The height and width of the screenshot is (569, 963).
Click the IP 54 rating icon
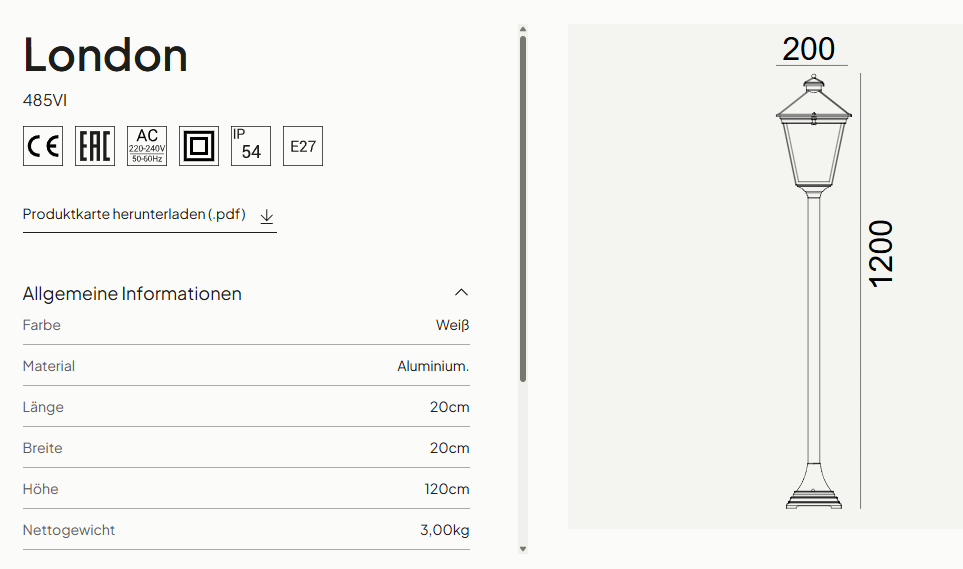(x=251, y=146)
